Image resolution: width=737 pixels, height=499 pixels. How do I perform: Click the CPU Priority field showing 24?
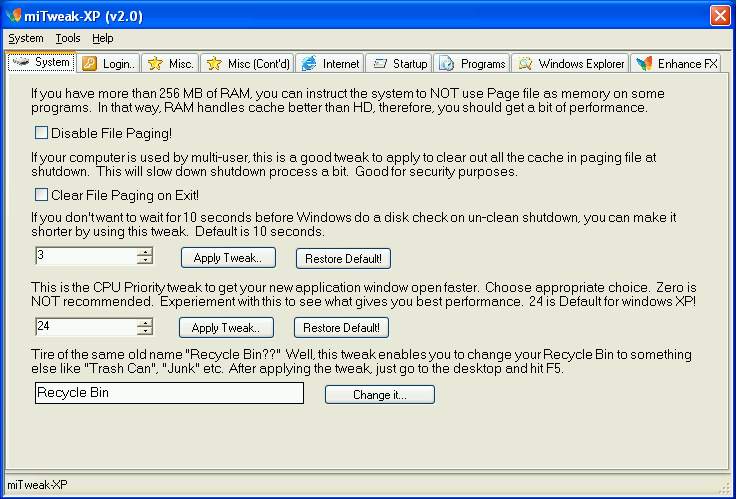click(x=86, y=327)
